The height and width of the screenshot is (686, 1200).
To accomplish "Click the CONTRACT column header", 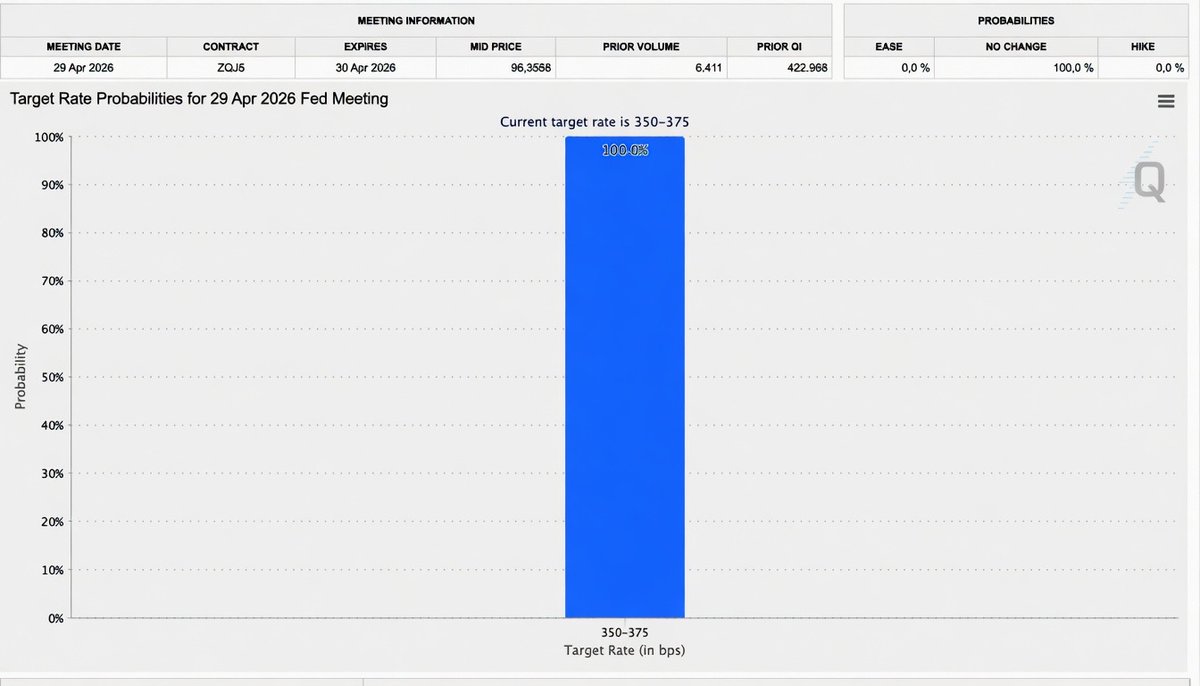I will [x=231, y=47].
